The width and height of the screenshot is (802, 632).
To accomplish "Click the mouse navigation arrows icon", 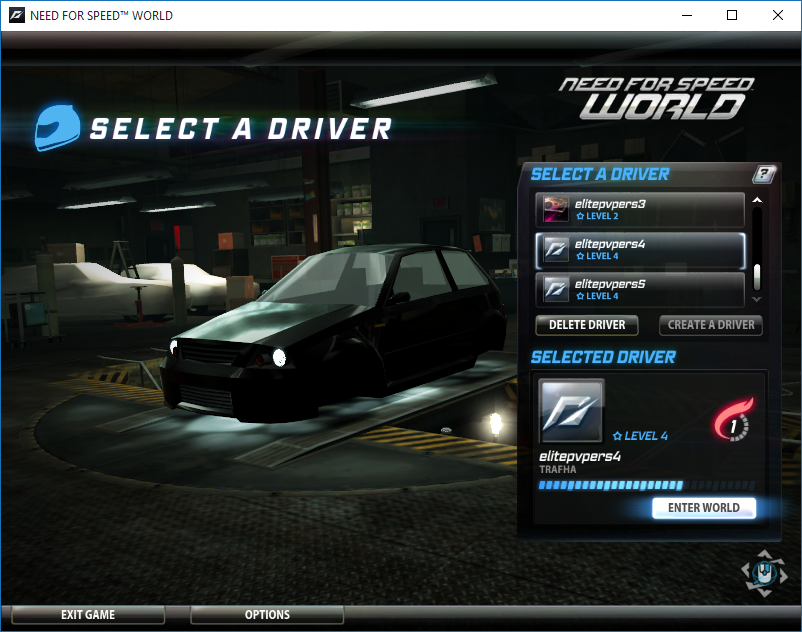I will [x=764, y=573].
